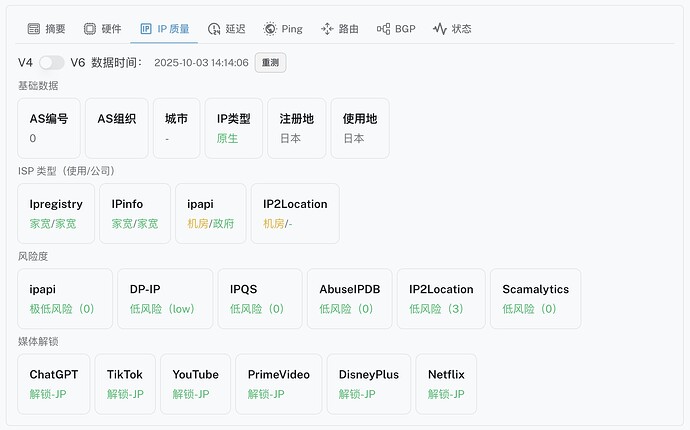The image size is (690, 430).
Task: Click the 媒体解锁 section heading
Action: [x=38, y=342]
